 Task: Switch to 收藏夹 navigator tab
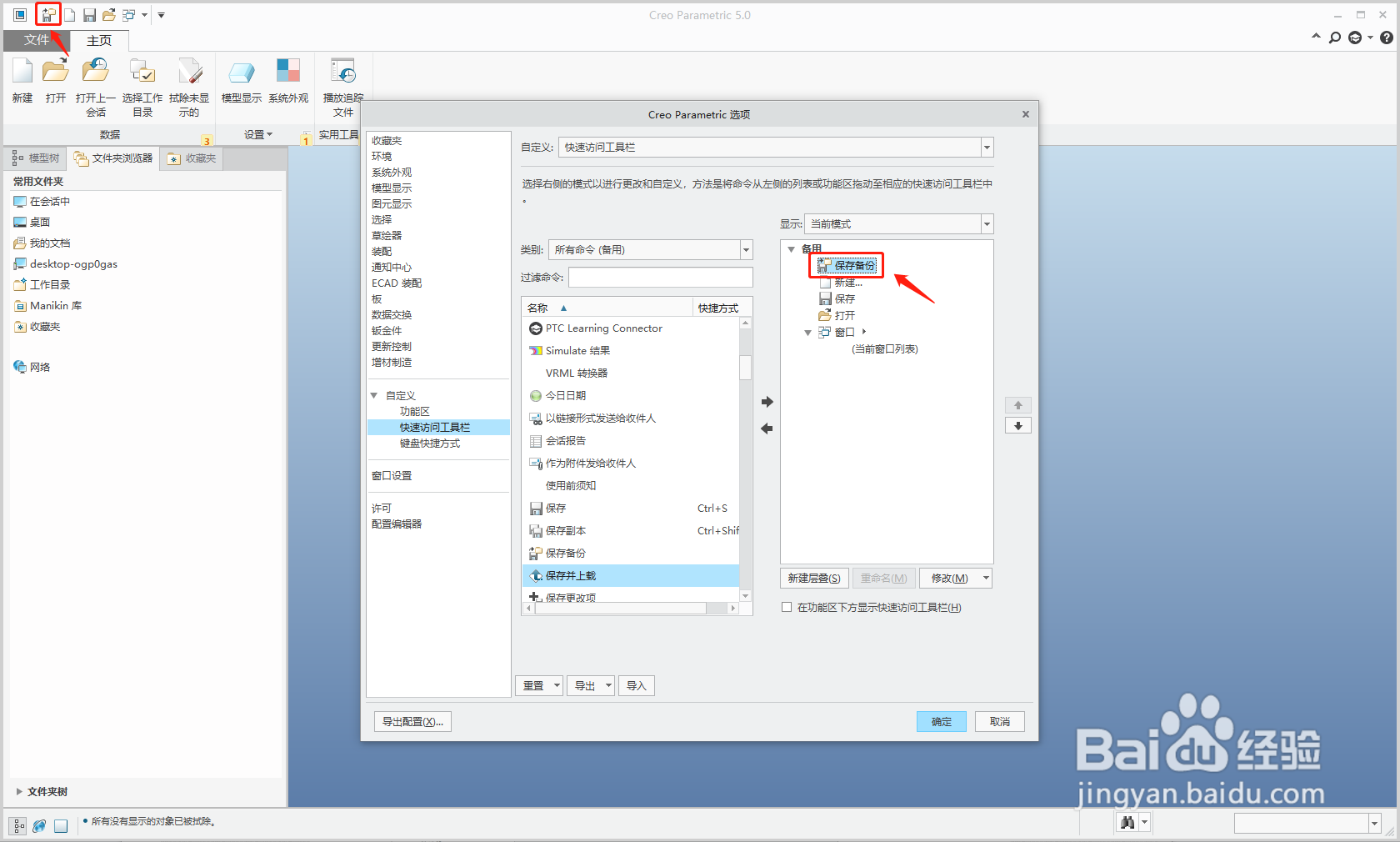click(x=192, y=158)
